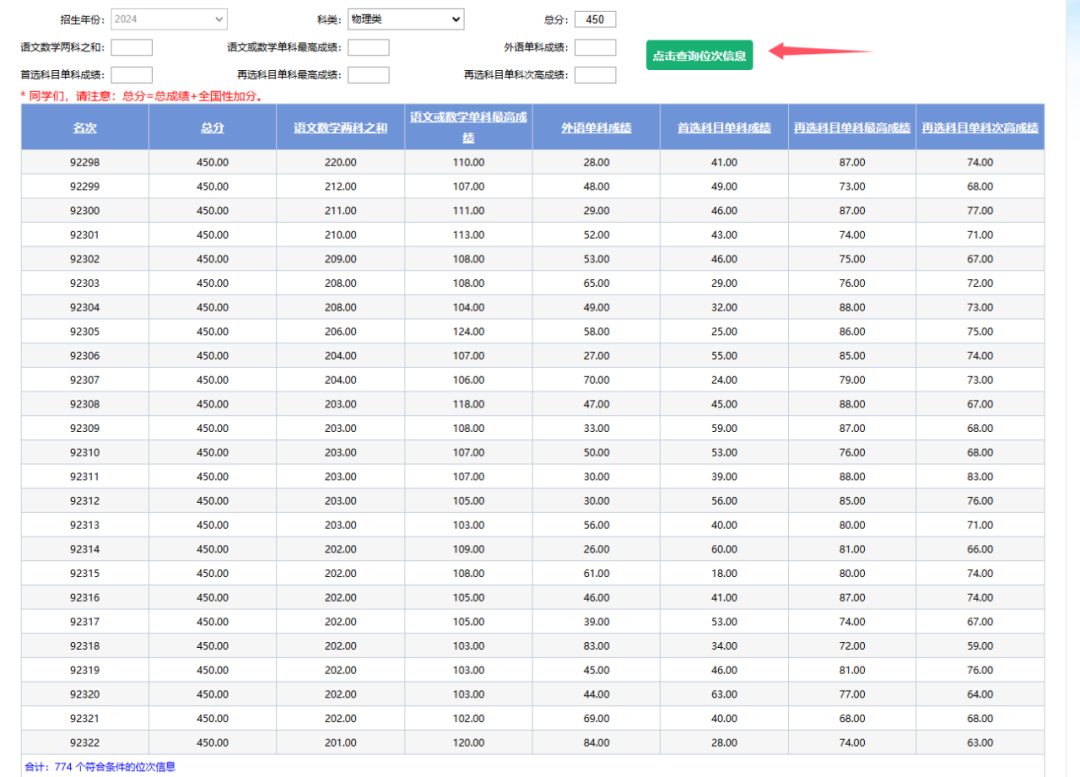Screen dimensions: 1080x777
Task: Focus the 再选科目单科最高成绩 input field
Action: [368, 75]
